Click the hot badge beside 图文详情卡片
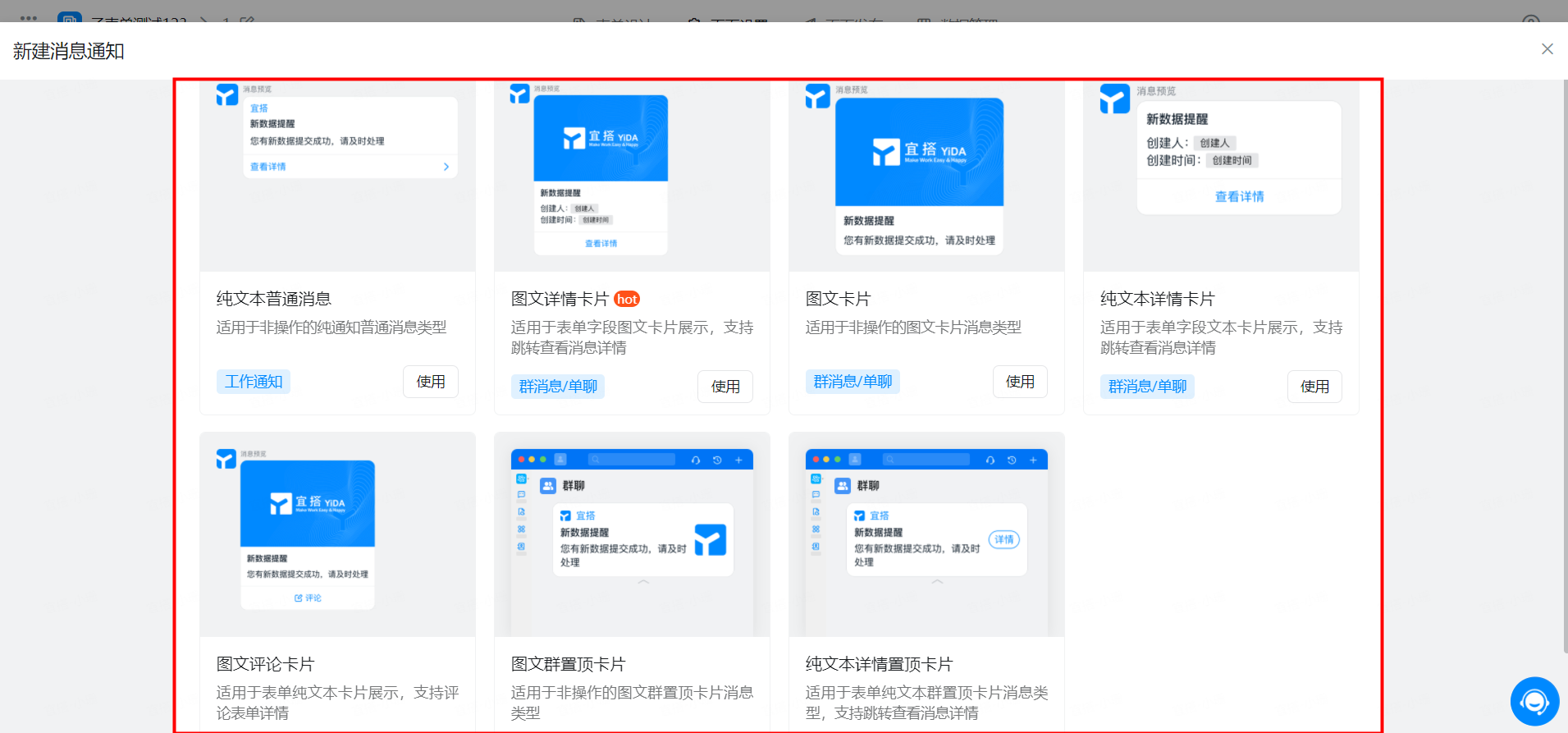 pos(627,300)
